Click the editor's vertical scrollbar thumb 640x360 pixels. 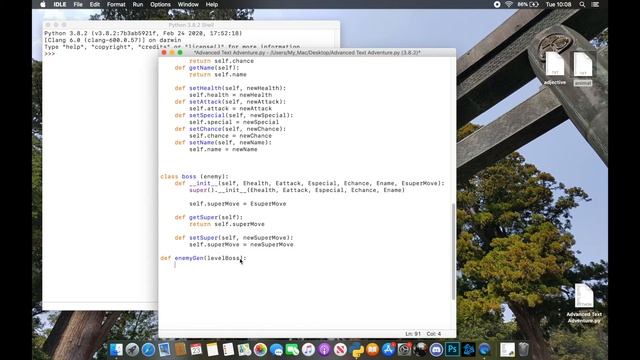point(453,251)
